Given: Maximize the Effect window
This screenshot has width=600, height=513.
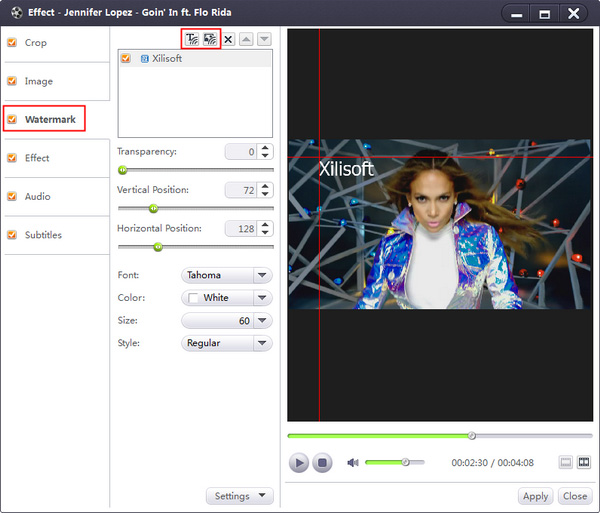Looking at the screenshot, I should coord(545,14).
